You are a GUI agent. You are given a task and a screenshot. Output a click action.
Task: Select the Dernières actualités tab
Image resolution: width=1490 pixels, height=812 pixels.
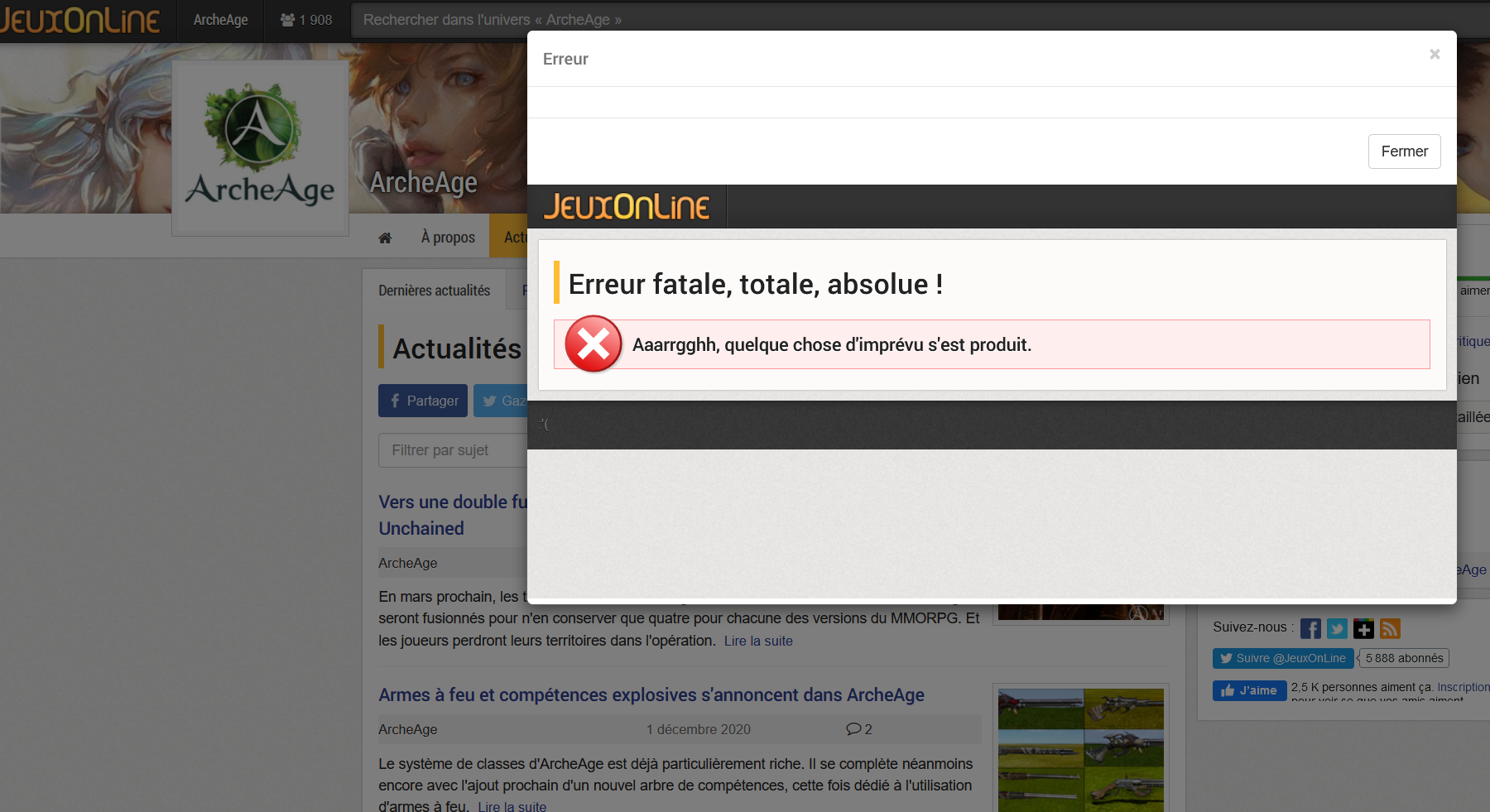click(434, 291)
